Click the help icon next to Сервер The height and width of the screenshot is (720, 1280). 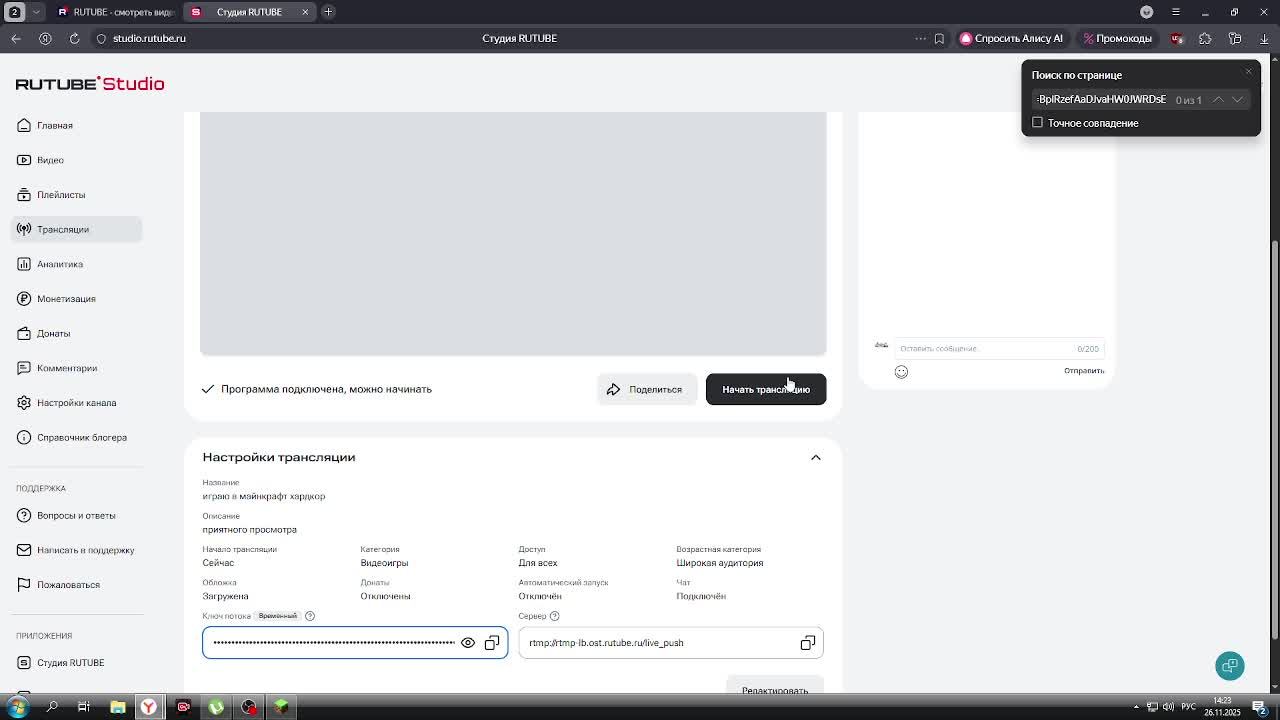[x=554, y=616]
